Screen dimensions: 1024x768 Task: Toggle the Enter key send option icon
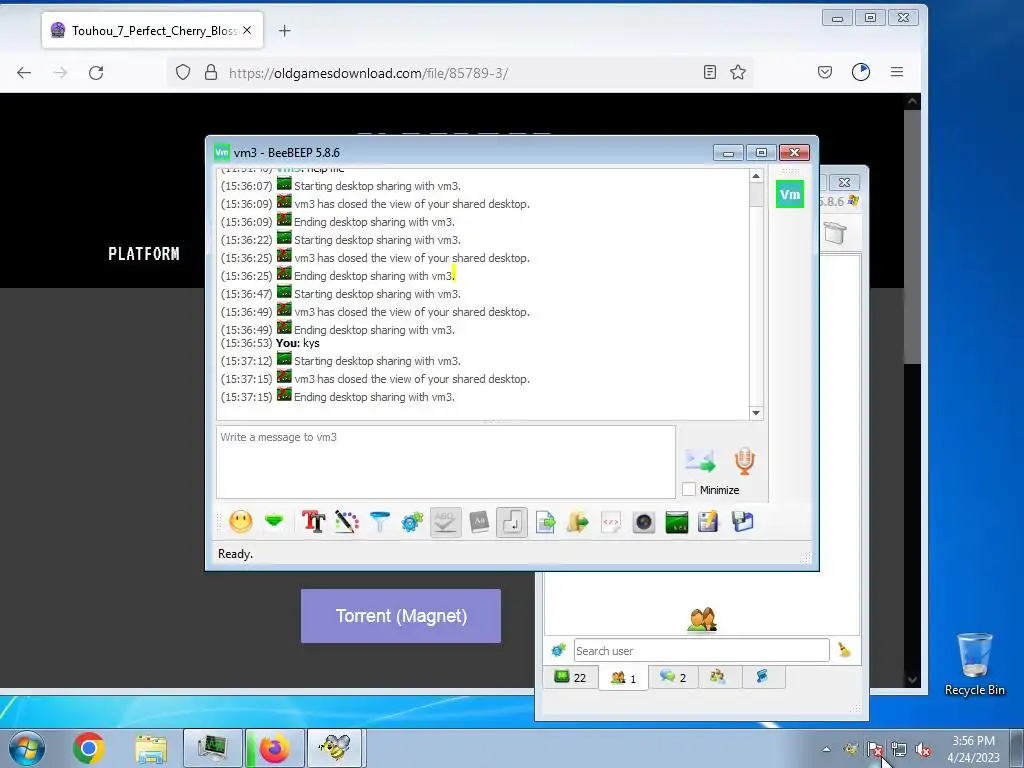click(512, 522)
